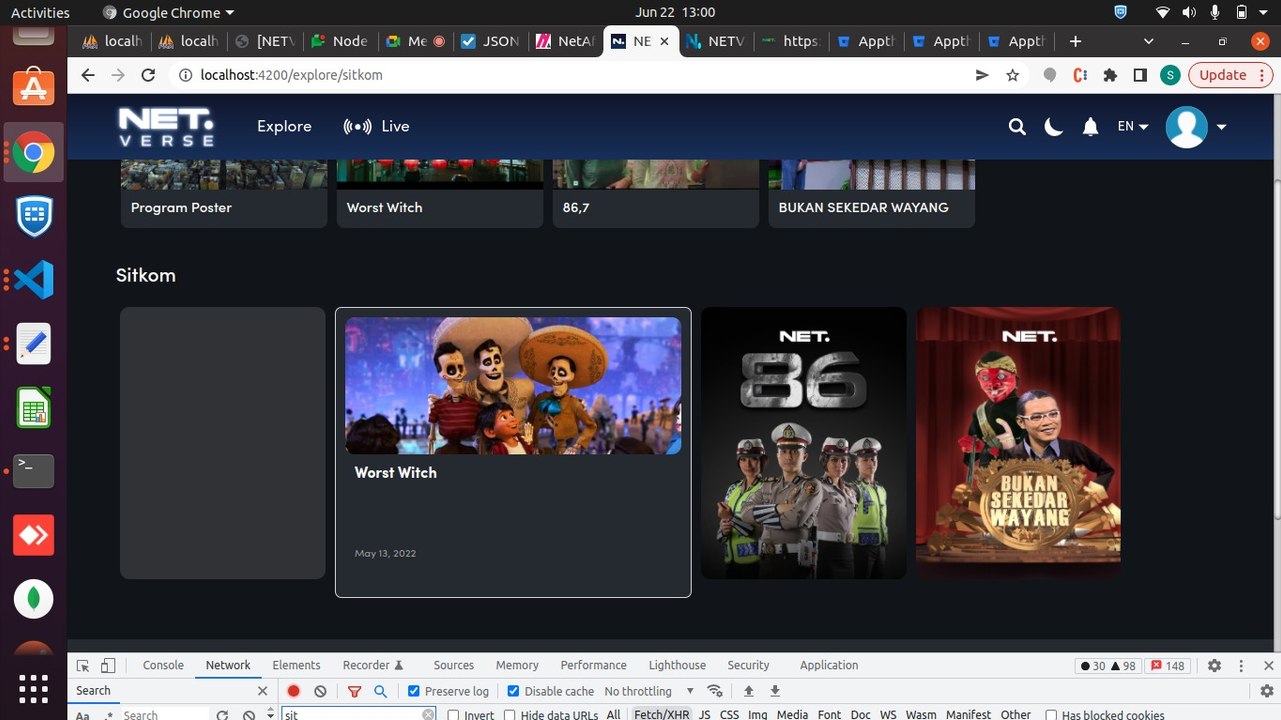Open the DevTools Performance tab
Image resolution: width=1281 pixels, height=720 pixels.
coord(594,665)
